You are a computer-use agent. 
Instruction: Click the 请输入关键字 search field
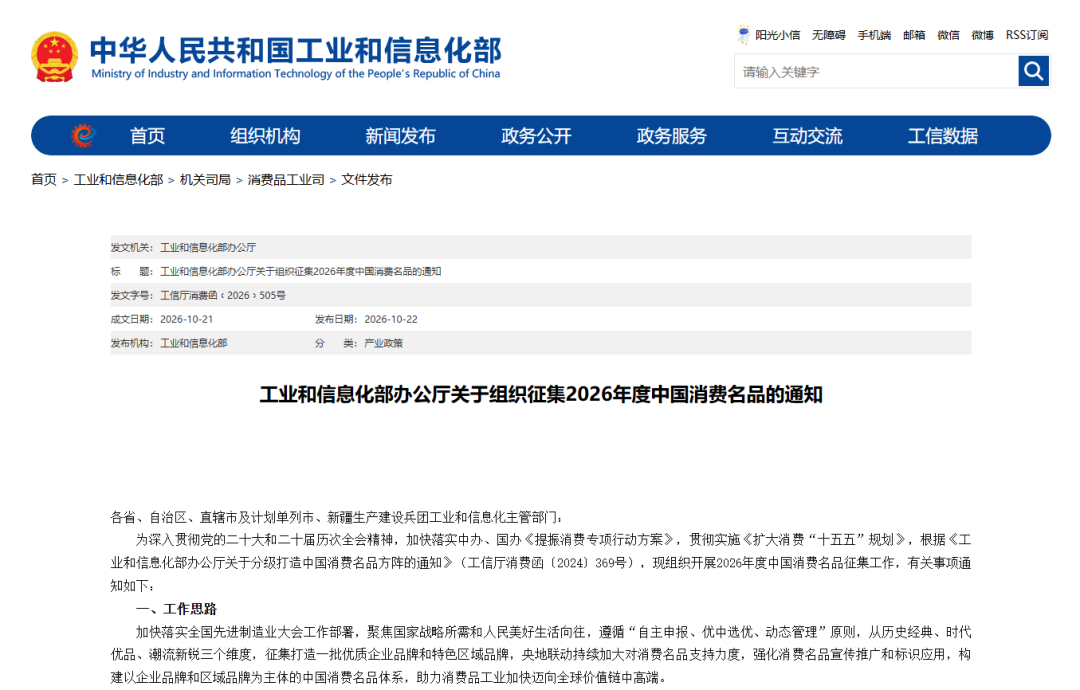tap(877, 71)
